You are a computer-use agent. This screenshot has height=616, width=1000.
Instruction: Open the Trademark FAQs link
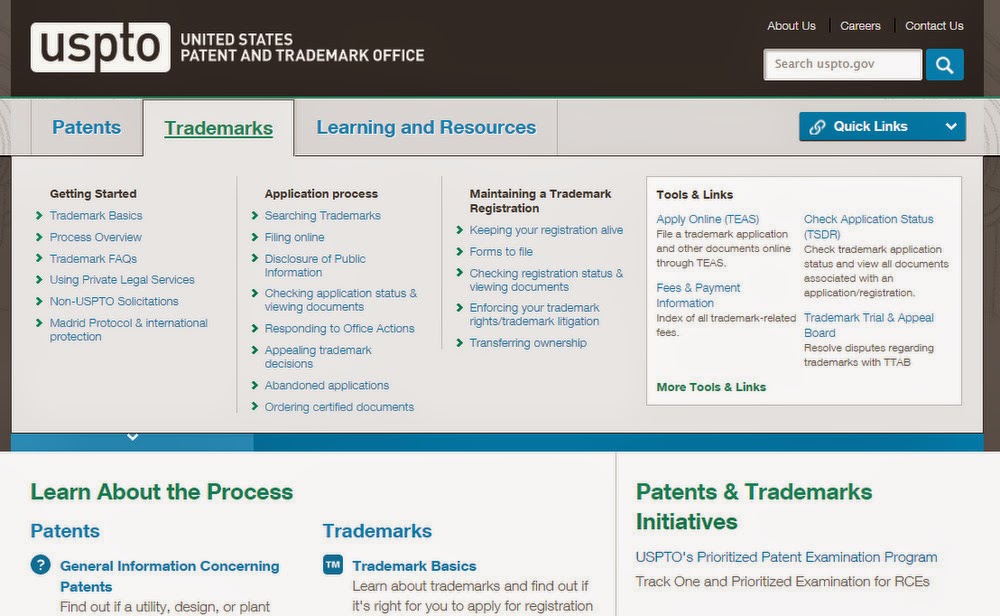pyautogui.click(x=93, y=259)
